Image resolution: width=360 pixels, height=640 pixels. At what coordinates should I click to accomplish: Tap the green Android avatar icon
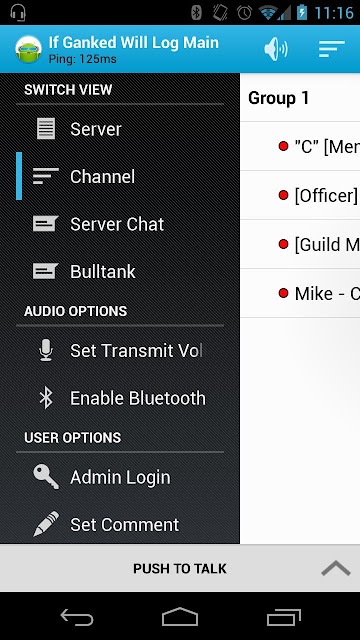[29, 49]
